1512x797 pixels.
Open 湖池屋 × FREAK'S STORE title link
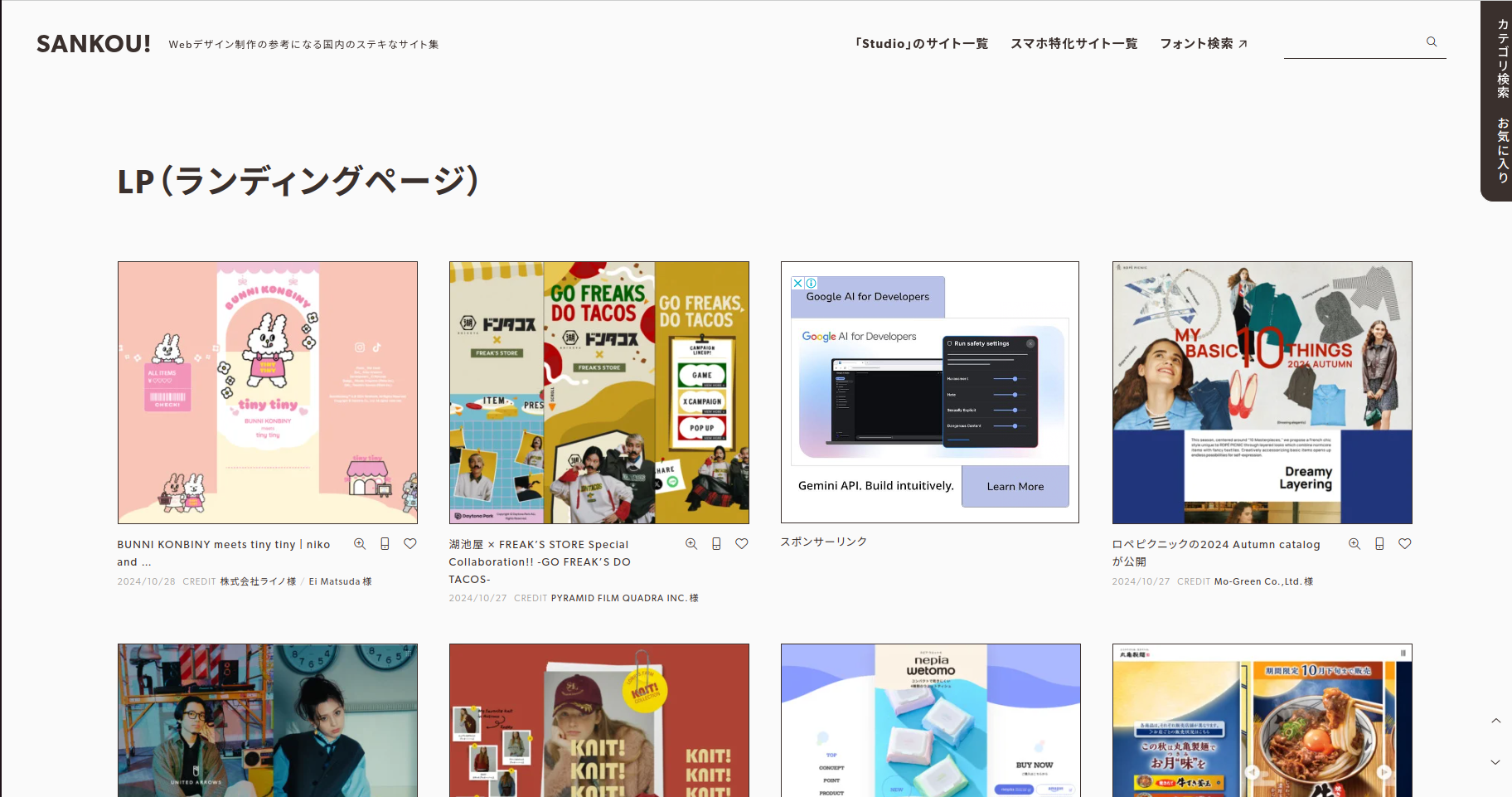(x=540, y=561)
